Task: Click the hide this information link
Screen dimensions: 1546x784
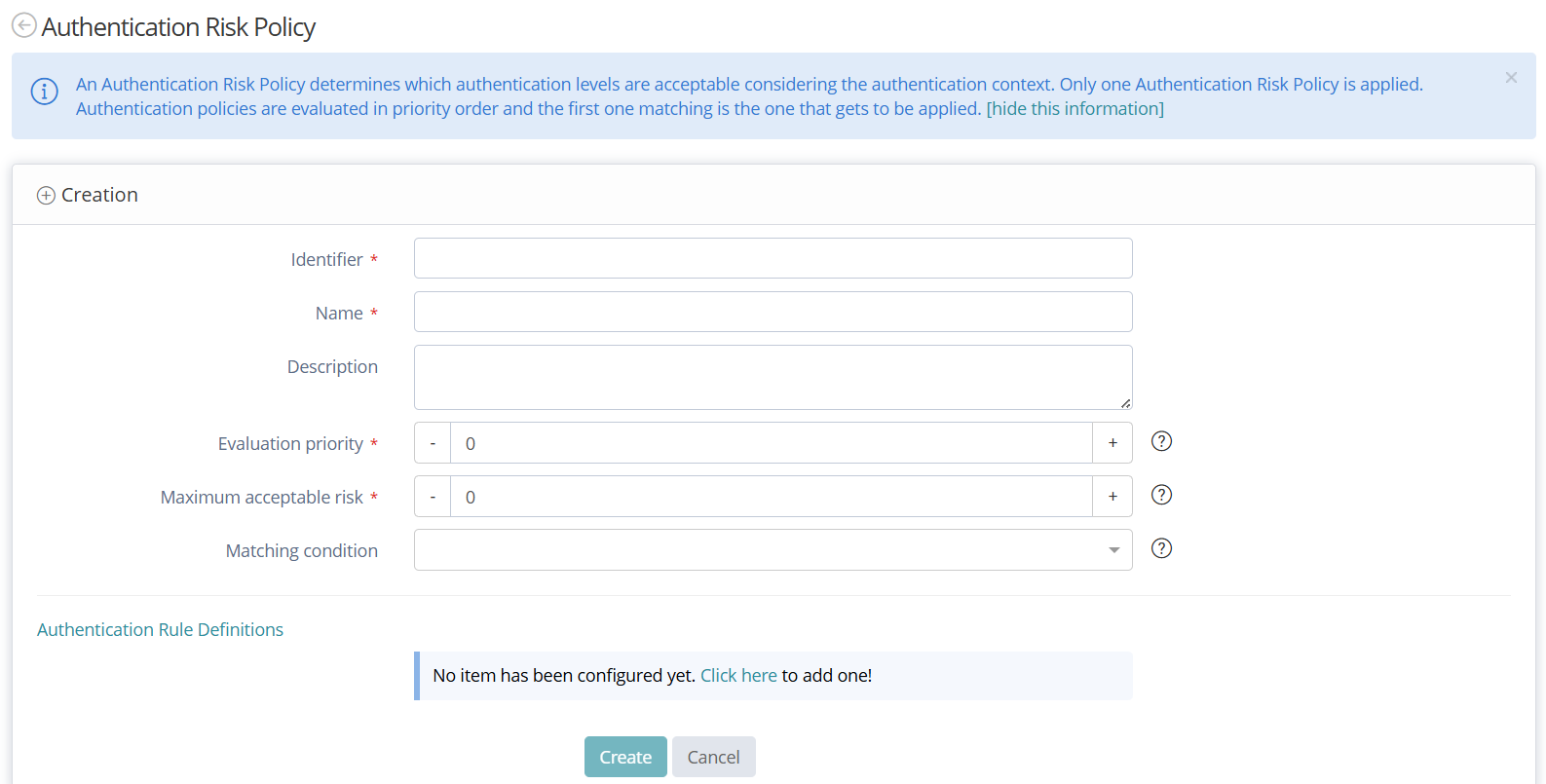Action: tap(1075, 108)
